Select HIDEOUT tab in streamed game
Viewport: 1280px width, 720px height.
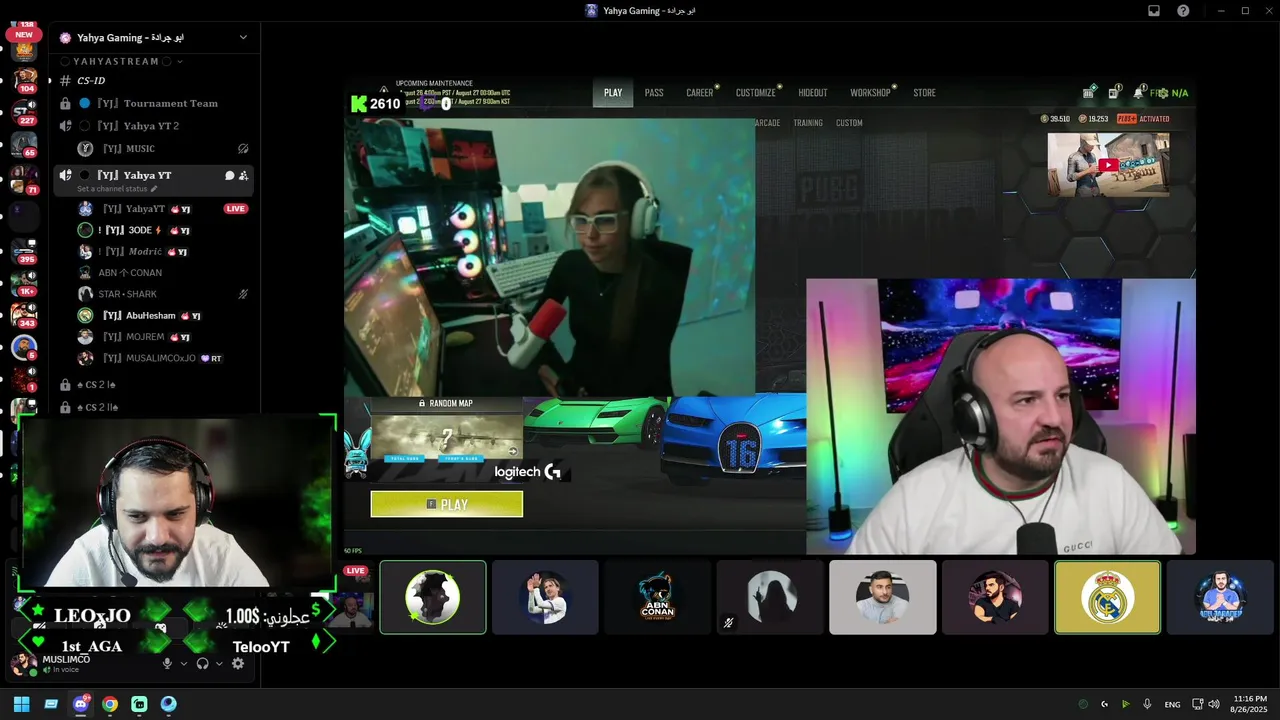[x=813, y=92]
